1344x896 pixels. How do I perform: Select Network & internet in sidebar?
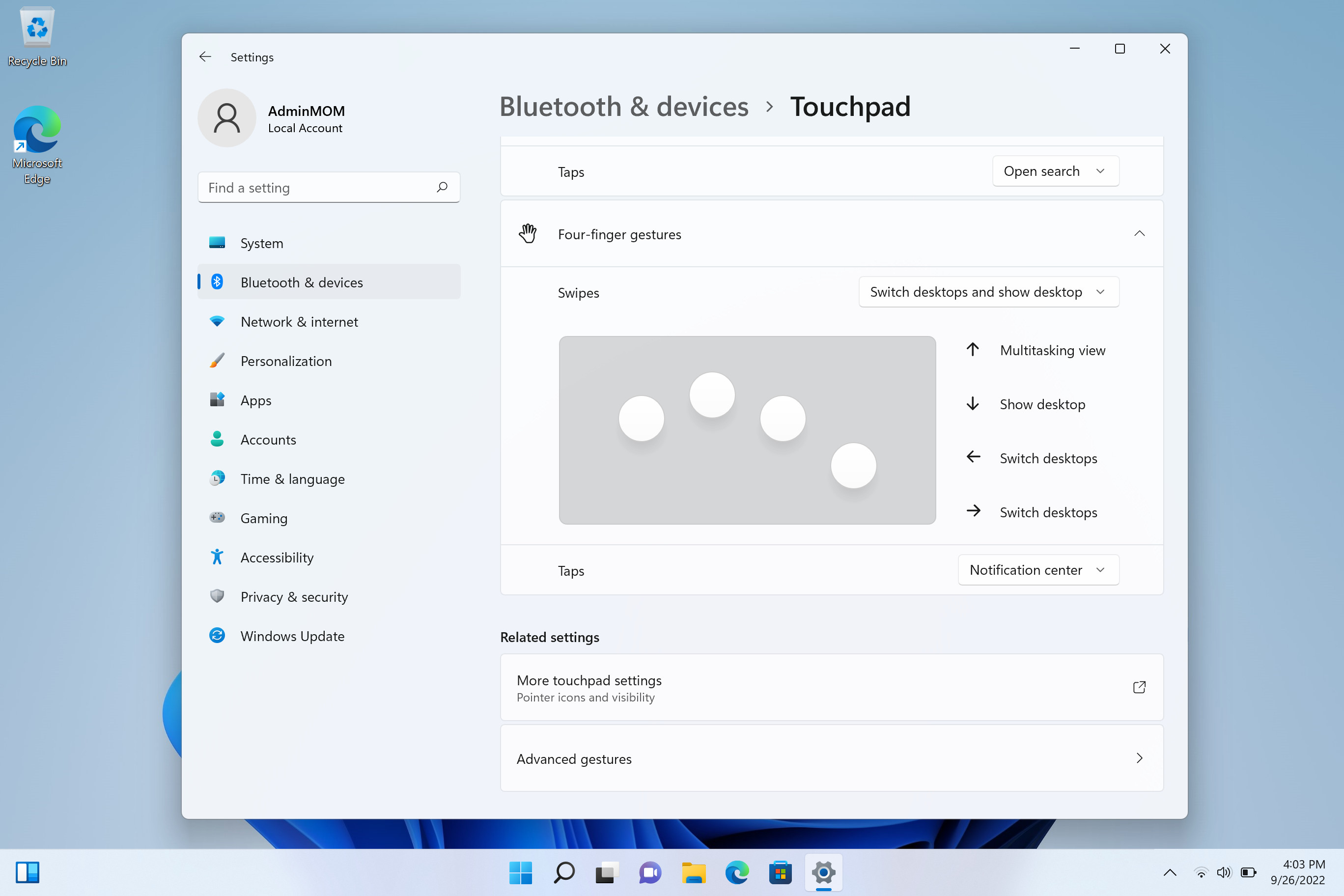tap(329, 321)
